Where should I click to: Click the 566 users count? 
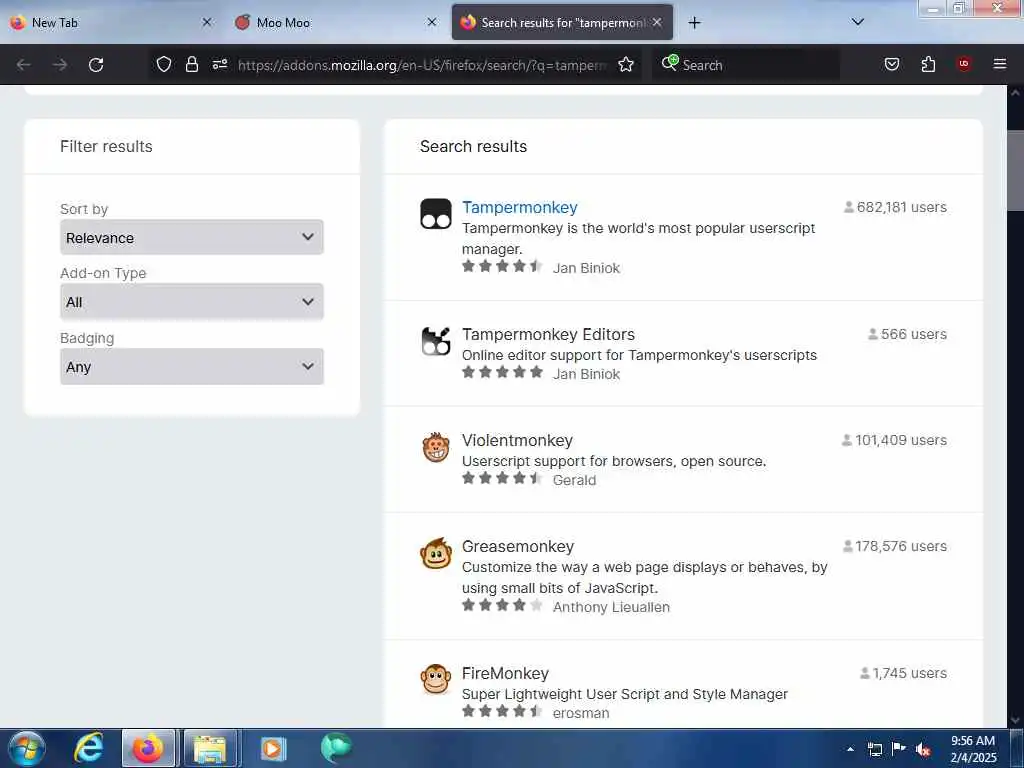(x=907, y=334)
